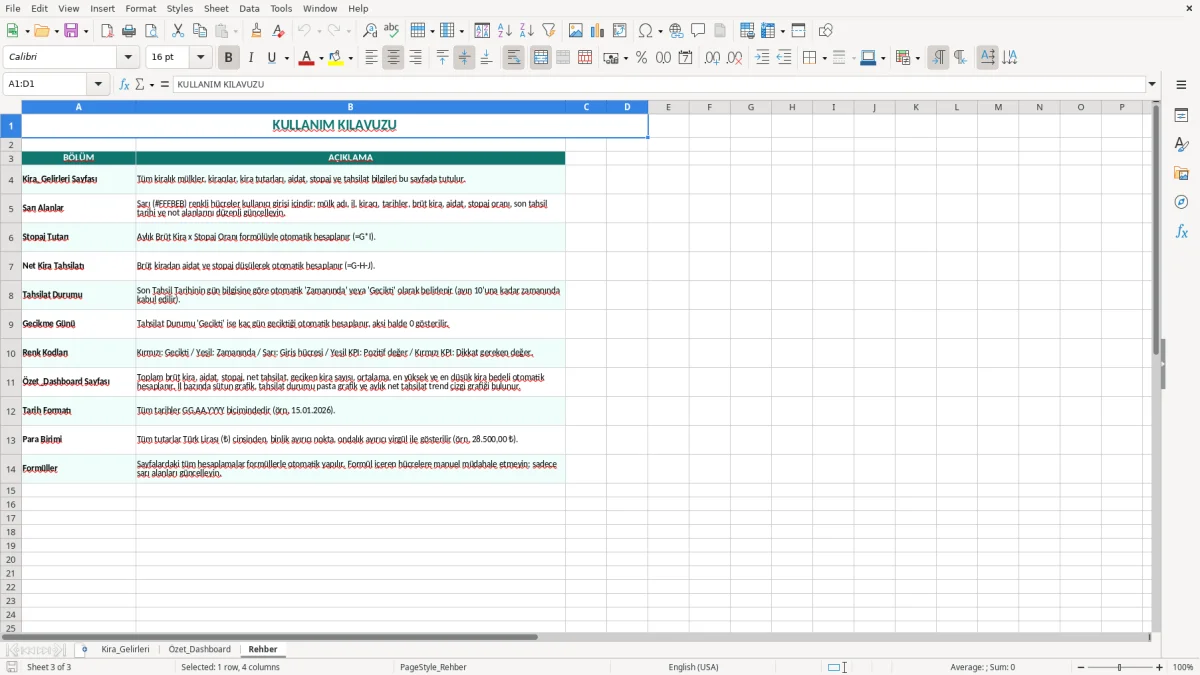Click Sort Descending icon

coord(527,31)
